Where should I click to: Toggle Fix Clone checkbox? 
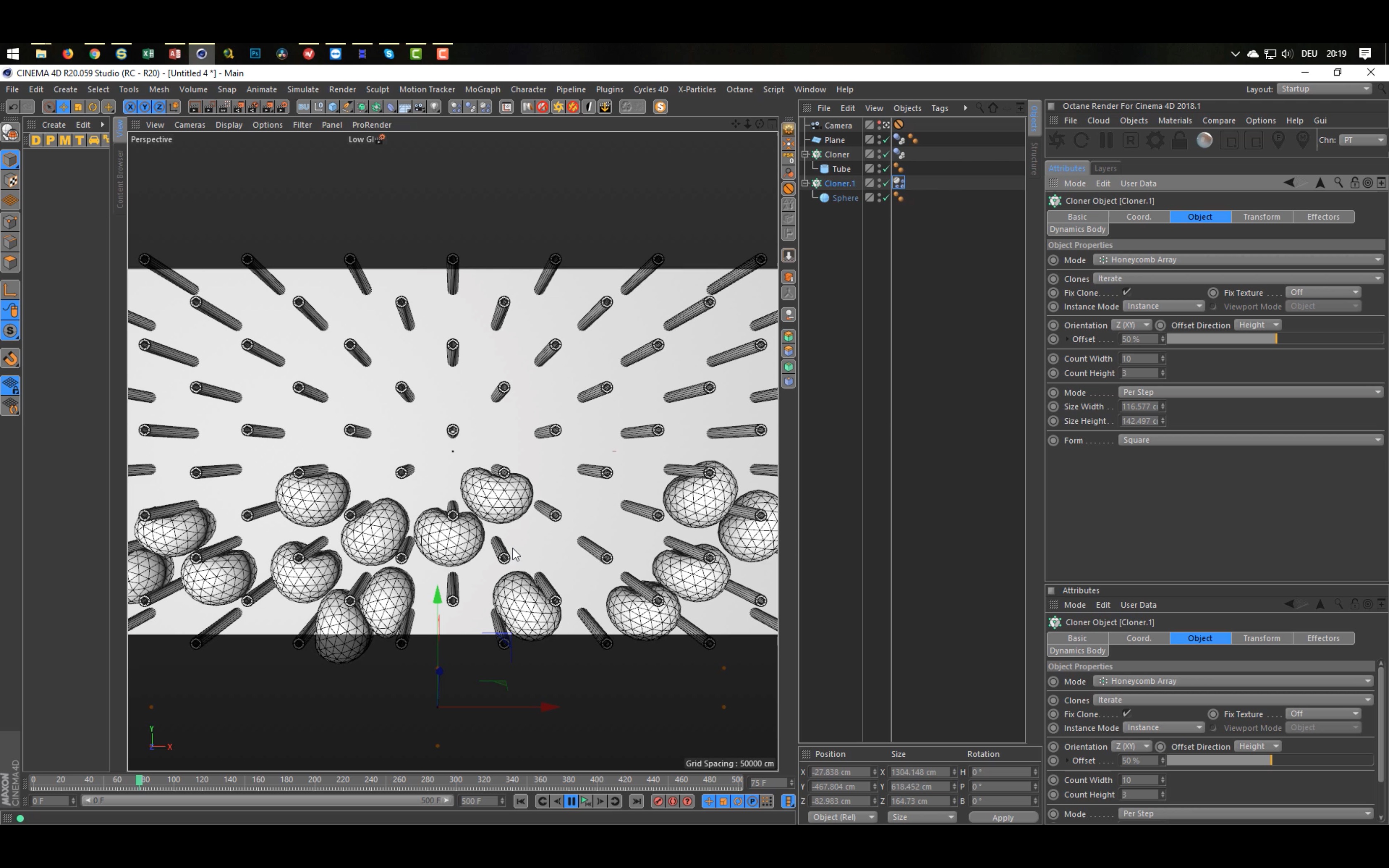[x=1126, y=292]
